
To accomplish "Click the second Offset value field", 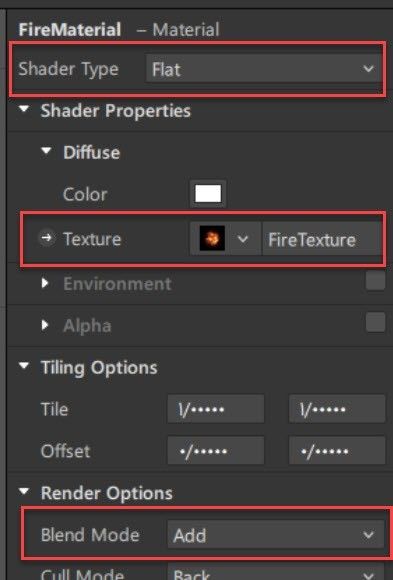I will (x=337, y=451).
